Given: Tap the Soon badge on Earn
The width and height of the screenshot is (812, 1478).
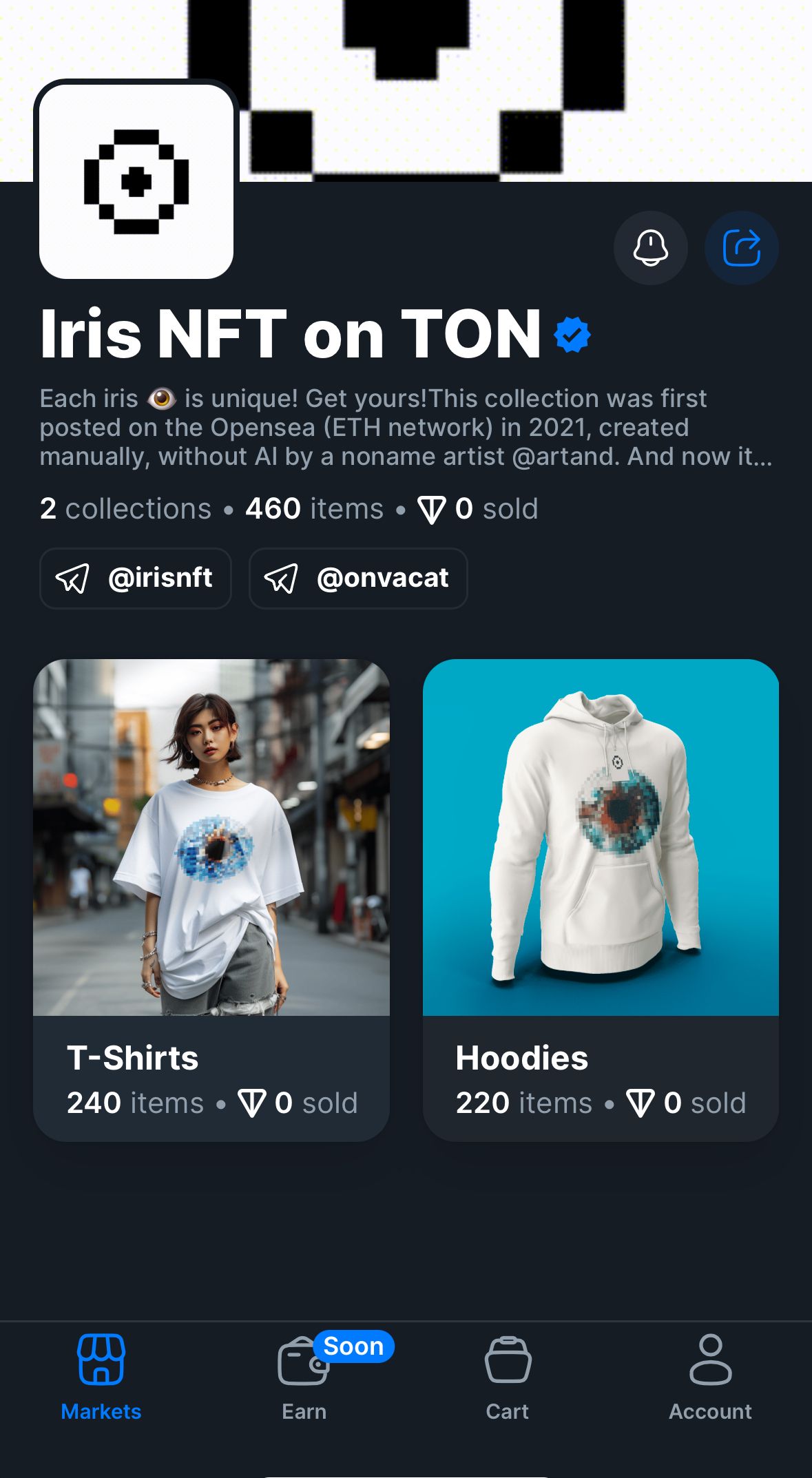Looking at the screenshot, I should click(x=353, y=1346).
